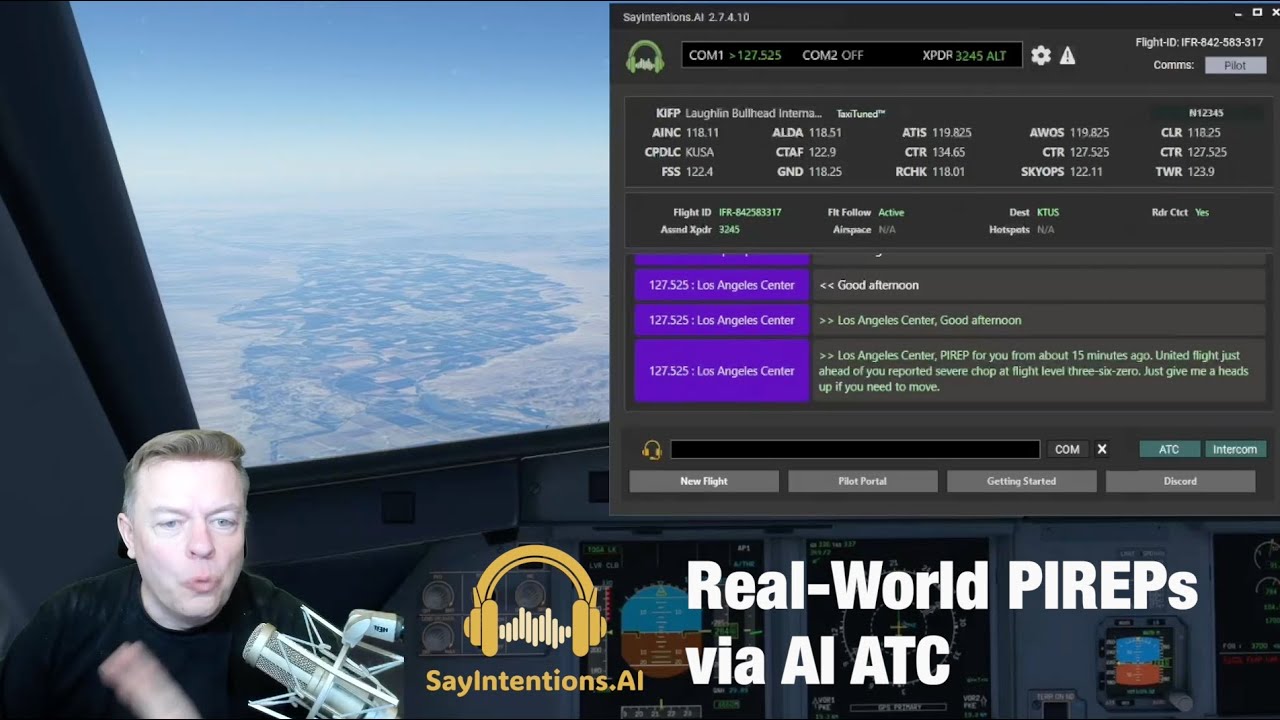Select CPDLC KUSA entry
The height and width of the screenshot is (720, 1280).
(680, 152)
